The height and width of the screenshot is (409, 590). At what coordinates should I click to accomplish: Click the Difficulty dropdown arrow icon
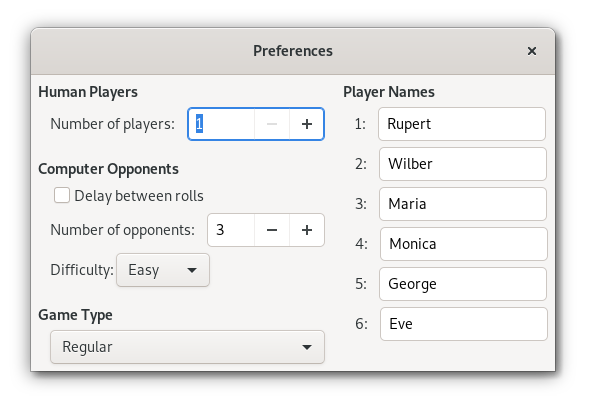coord(192,270)
